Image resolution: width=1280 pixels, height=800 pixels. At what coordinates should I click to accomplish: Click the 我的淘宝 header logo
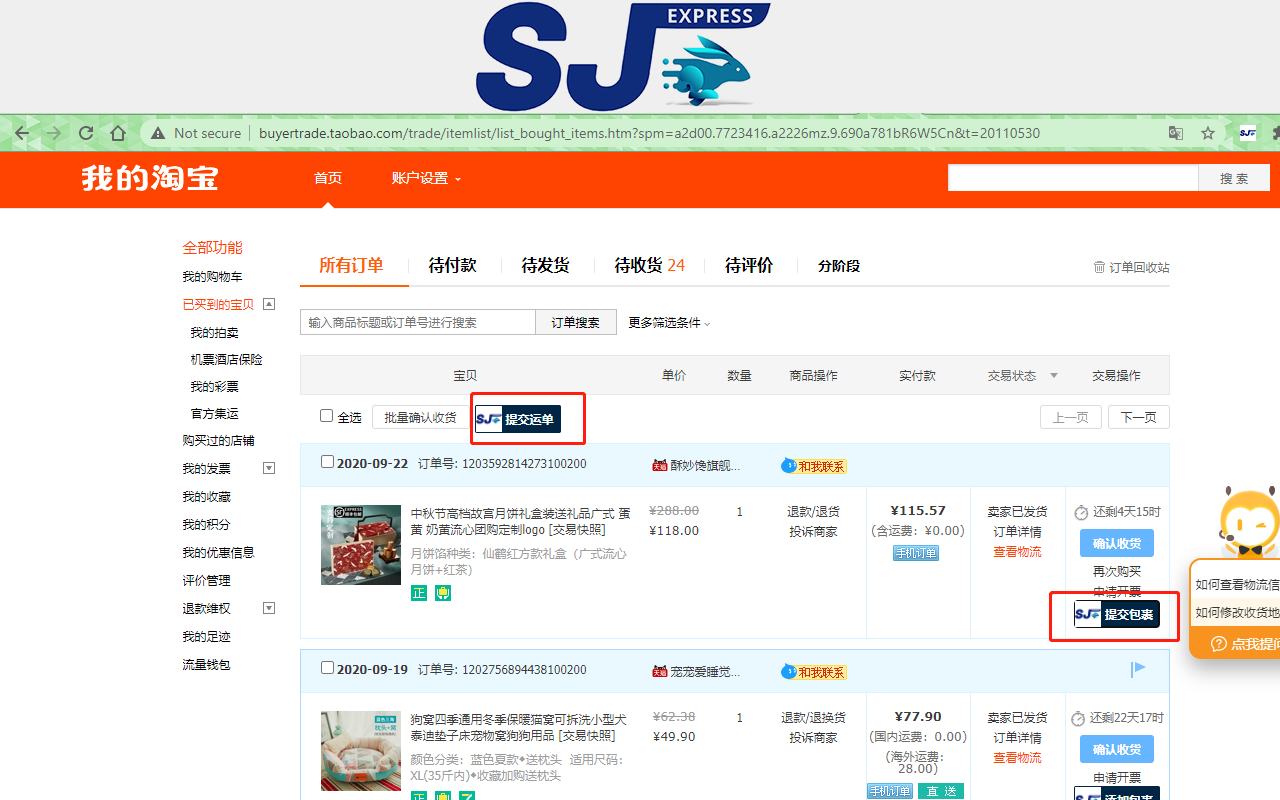pyautogui.click(x=150, y=179)
